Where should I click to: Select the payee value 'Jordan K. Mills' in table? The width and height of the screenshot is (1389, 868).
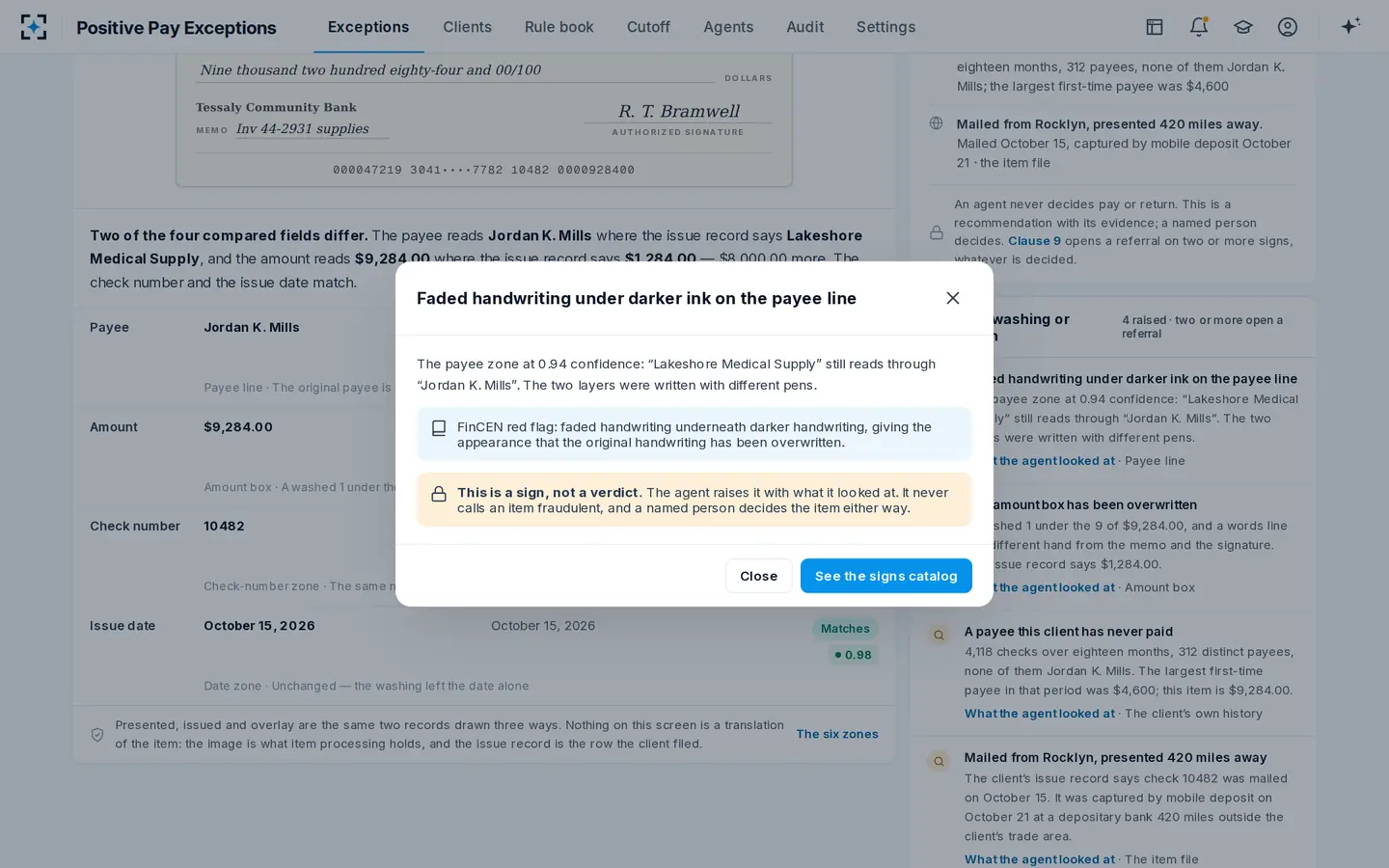[x=252, y=328]
